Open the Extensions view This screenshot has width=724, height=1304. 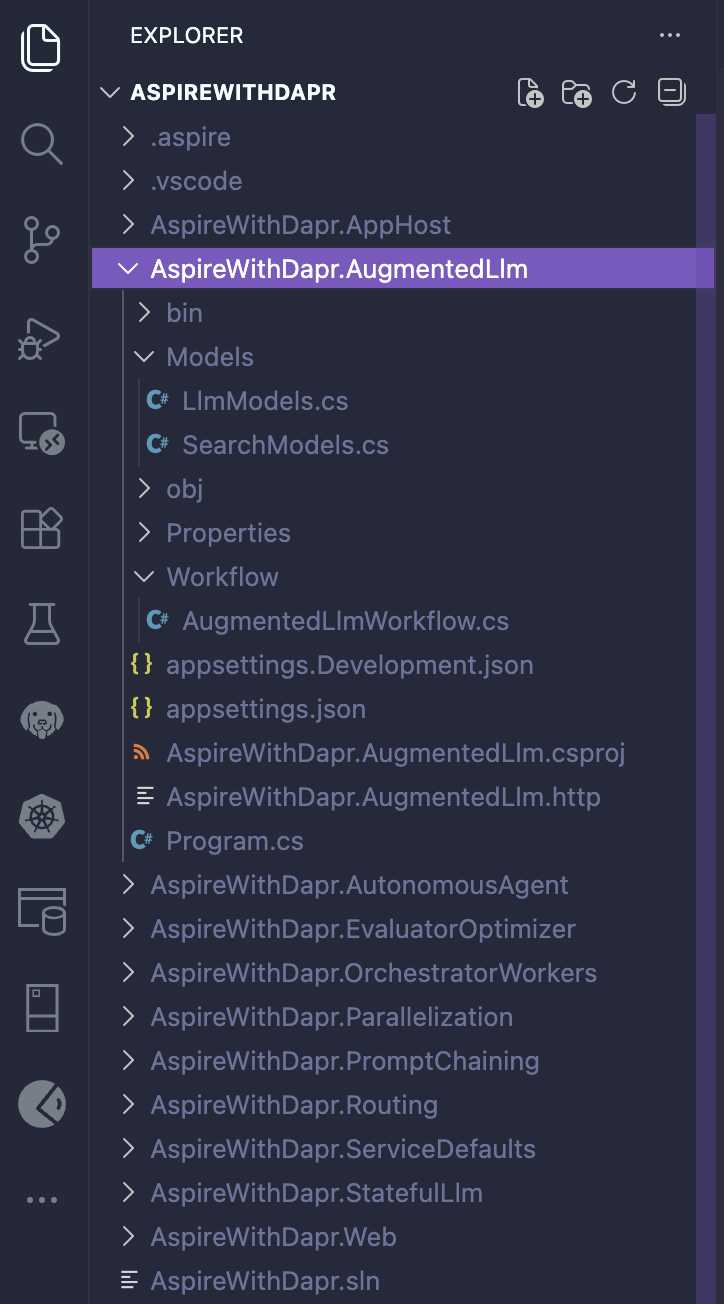(x=42, y=529)
